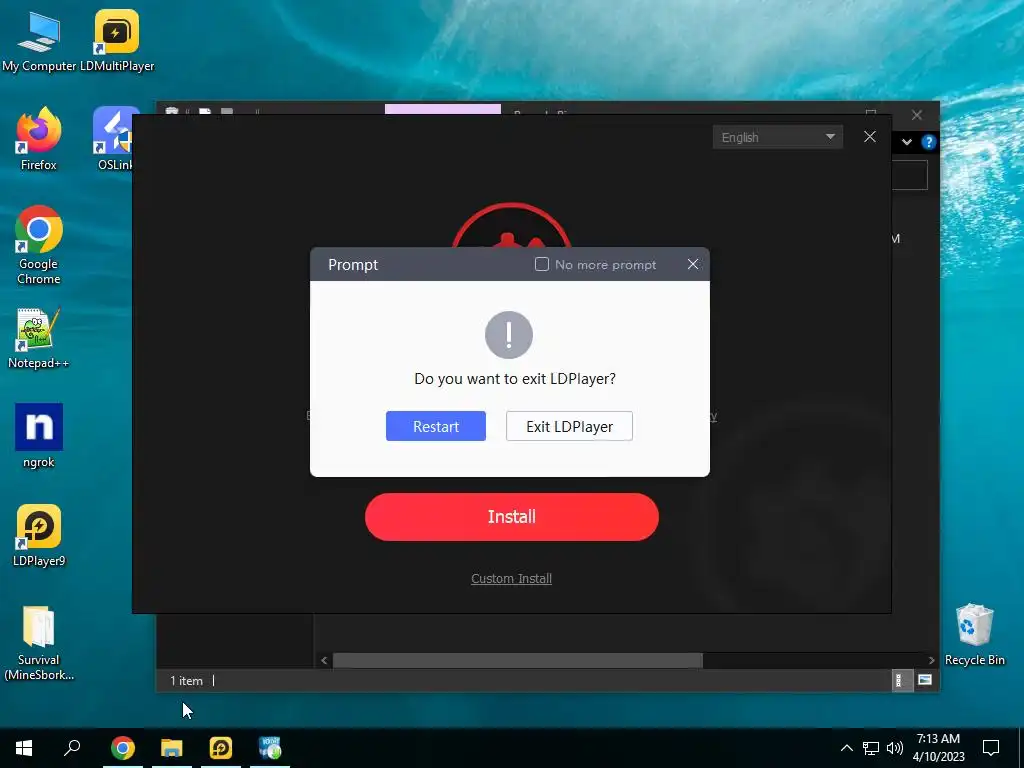Tick the No more prompt checkbox

[541, 264]
